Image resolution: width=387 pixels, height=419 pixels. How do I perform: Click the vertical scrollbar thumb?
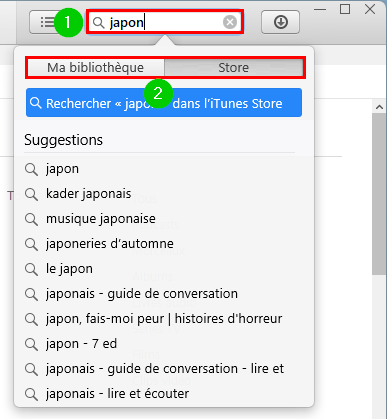(x=379, y=194)
